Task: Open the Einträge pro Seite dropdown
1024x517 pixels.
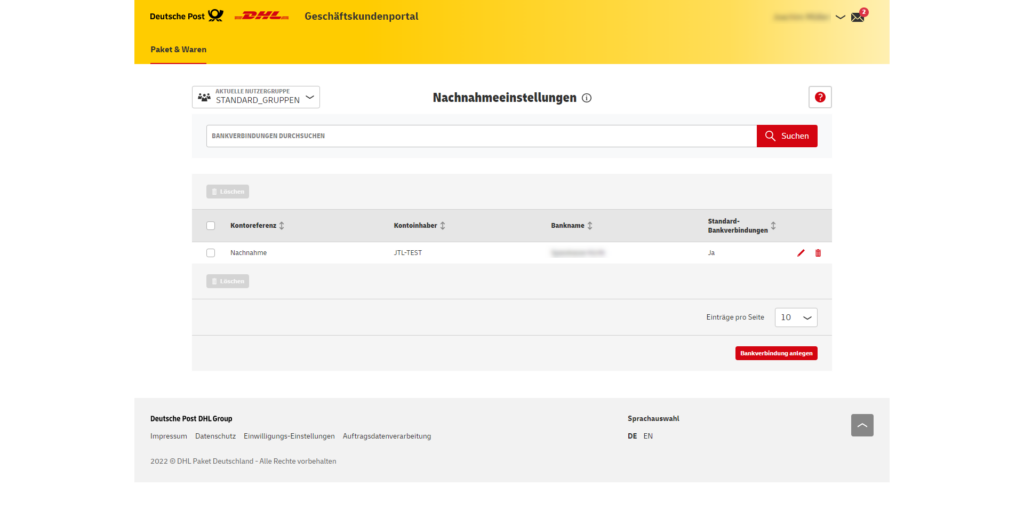Action: tap(796, 317)
